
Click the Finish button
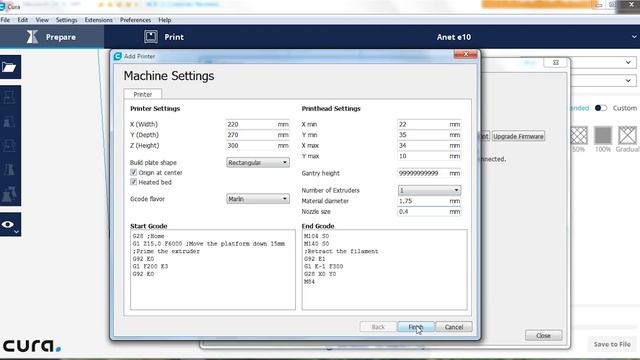[416, 327]
